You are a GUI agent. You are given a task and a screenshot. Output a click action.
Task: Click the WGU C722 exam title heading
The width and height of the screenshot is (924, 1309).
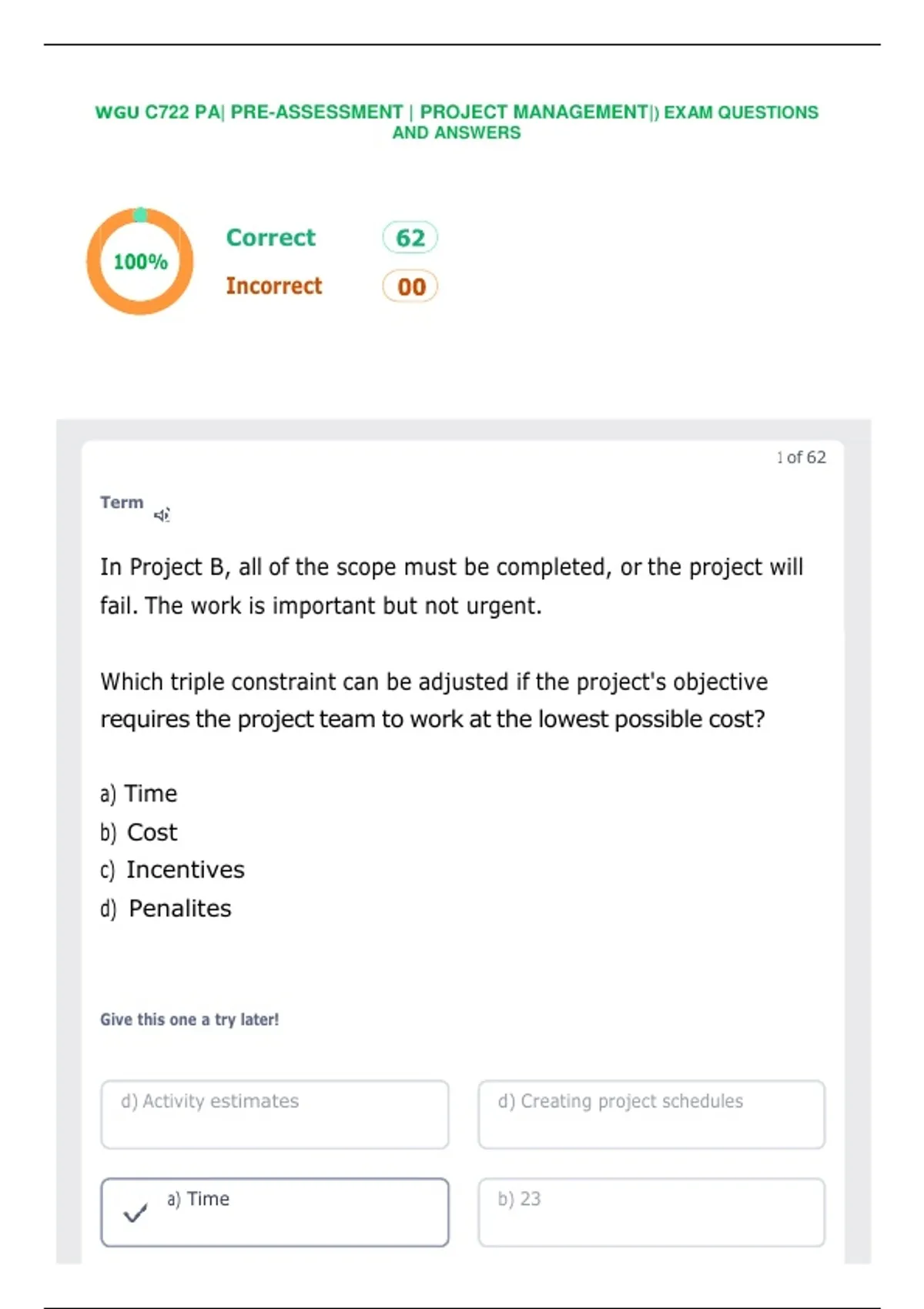click(x=457, y=122)
